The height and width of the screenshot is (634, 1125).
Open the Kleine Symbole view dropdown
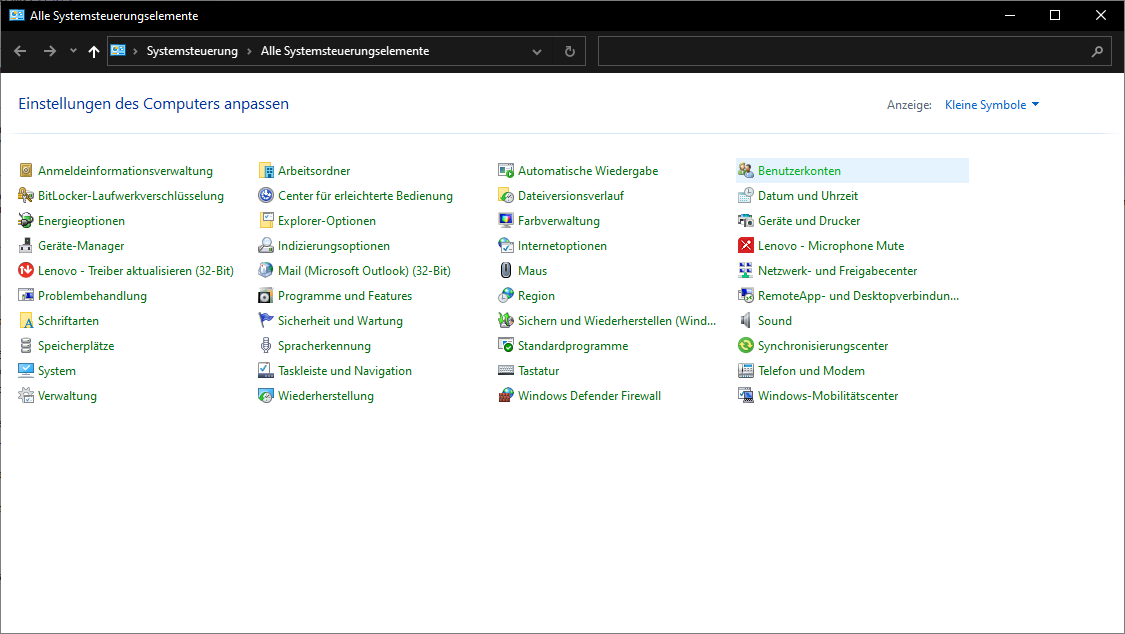pos(992,105)
